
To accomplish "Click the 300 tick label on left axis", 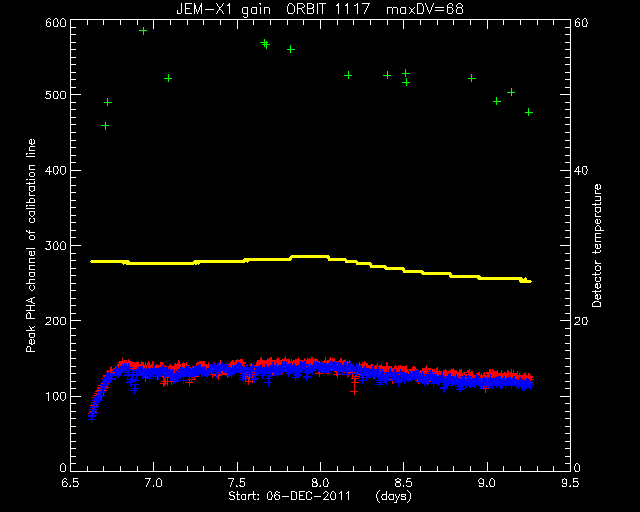I will click(x=56, y=245).
